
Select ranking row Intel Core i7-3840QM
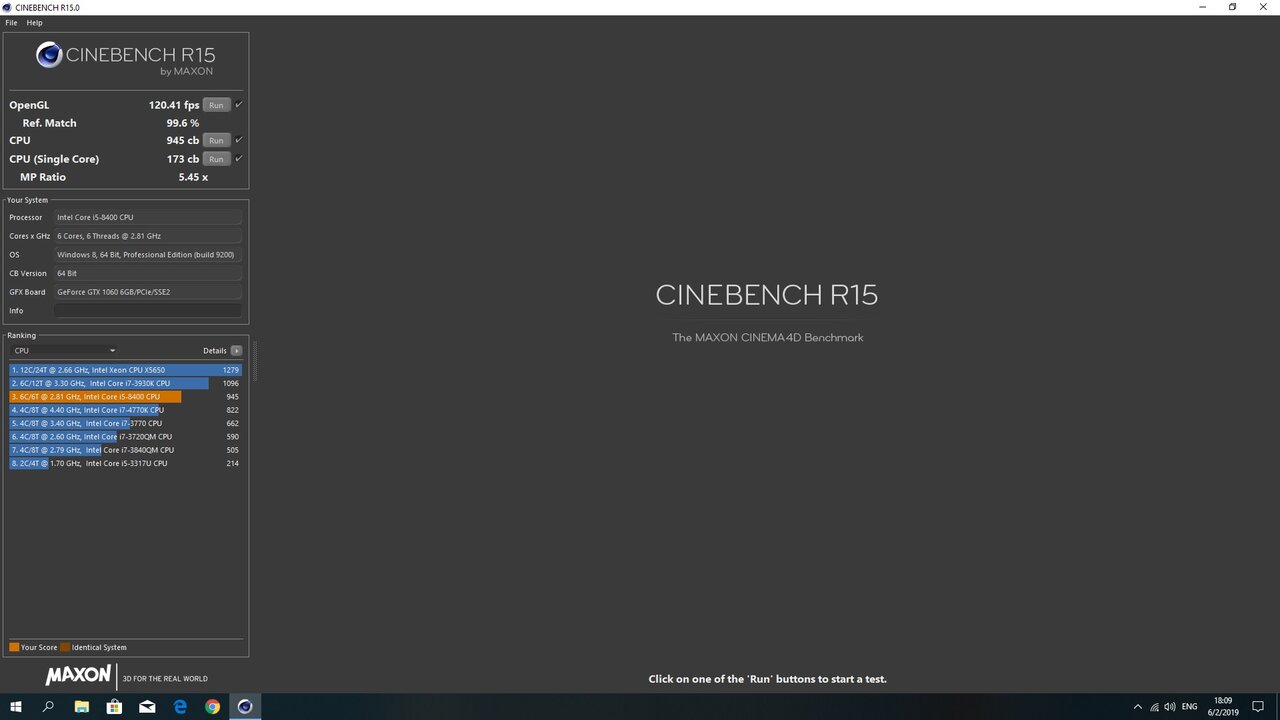click(125, 450)
